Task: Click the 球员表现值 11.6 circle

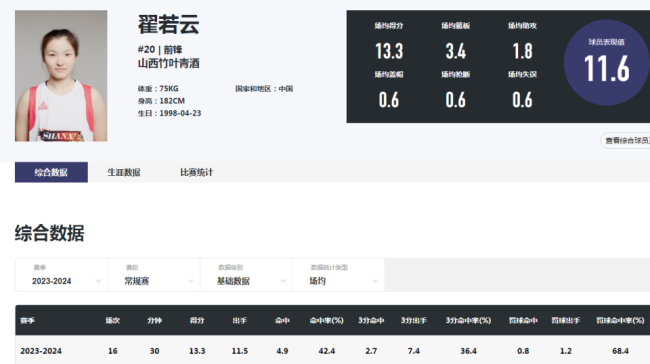Action: pyautogui.click(x=606, y=63)
